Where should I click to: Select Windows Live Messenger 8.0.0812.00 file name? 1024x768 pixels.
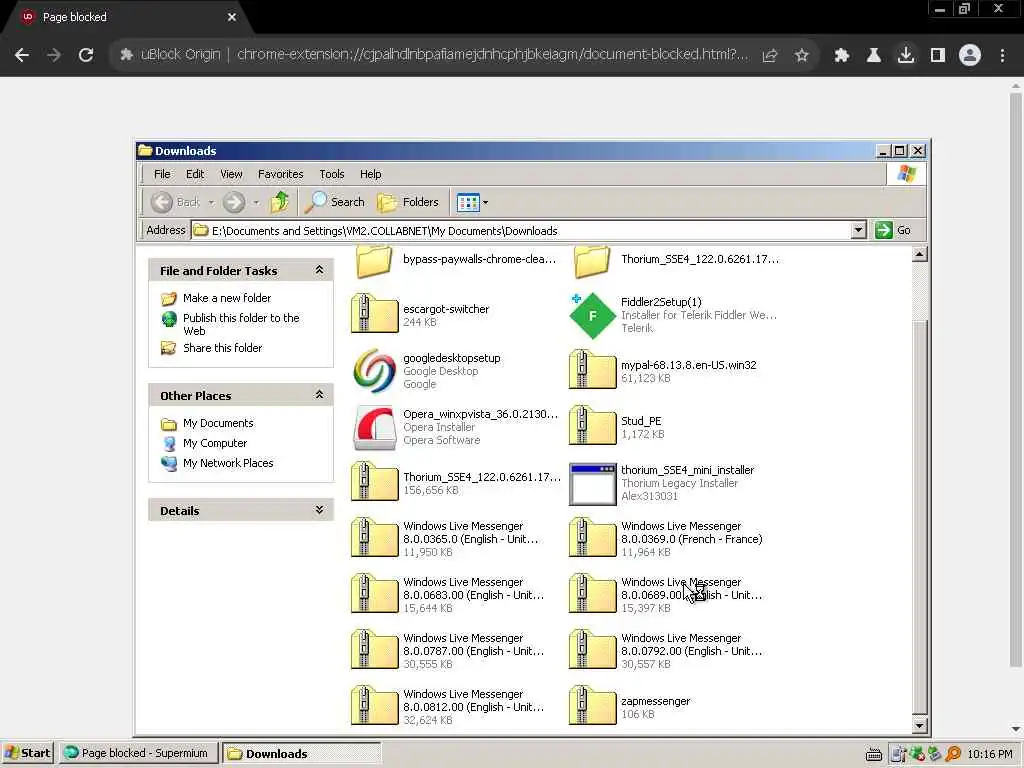click(x=473, y=700)
